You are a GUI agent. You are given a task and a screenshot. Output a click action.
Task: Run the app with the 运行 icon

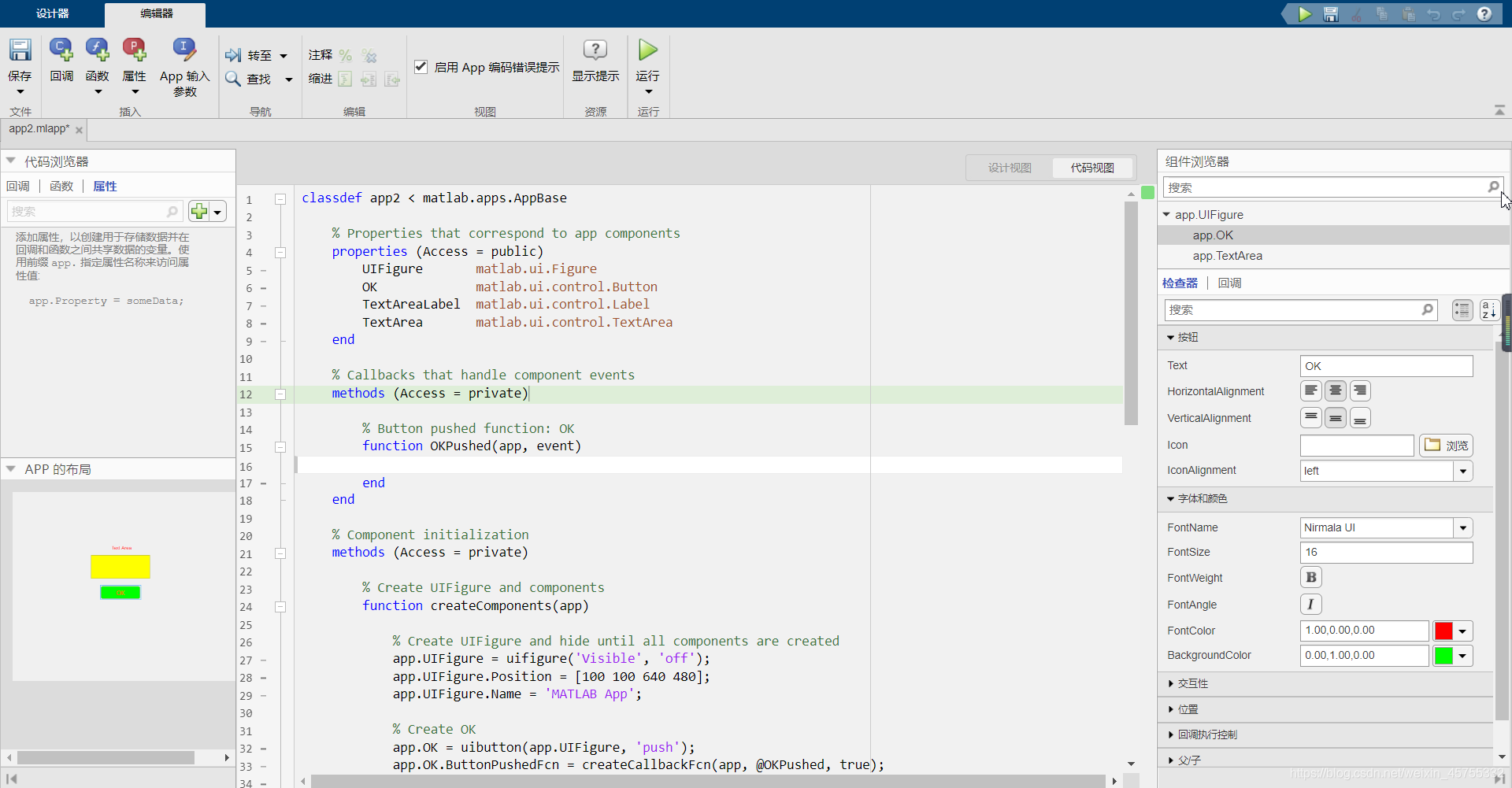(647, 50)
